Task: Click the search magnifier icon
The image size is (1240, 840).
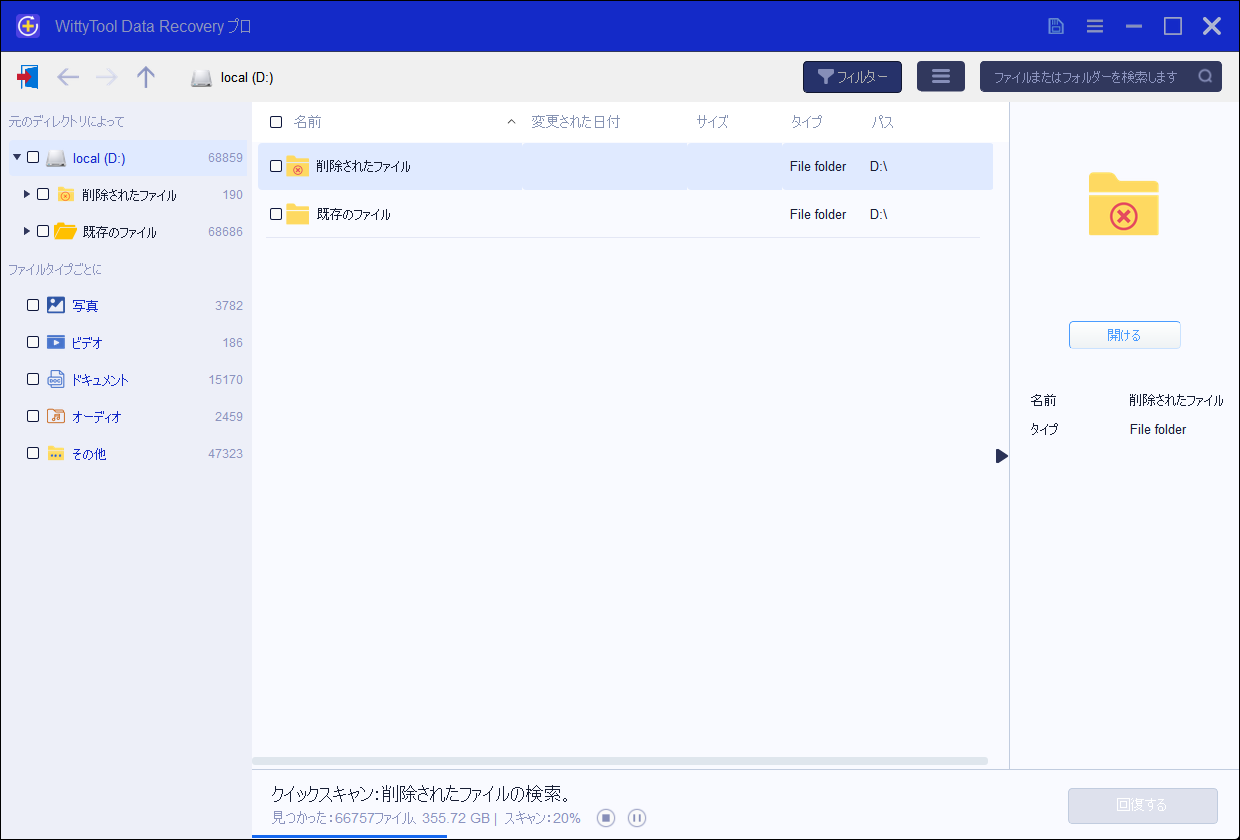Action: tap(1205, 77)
